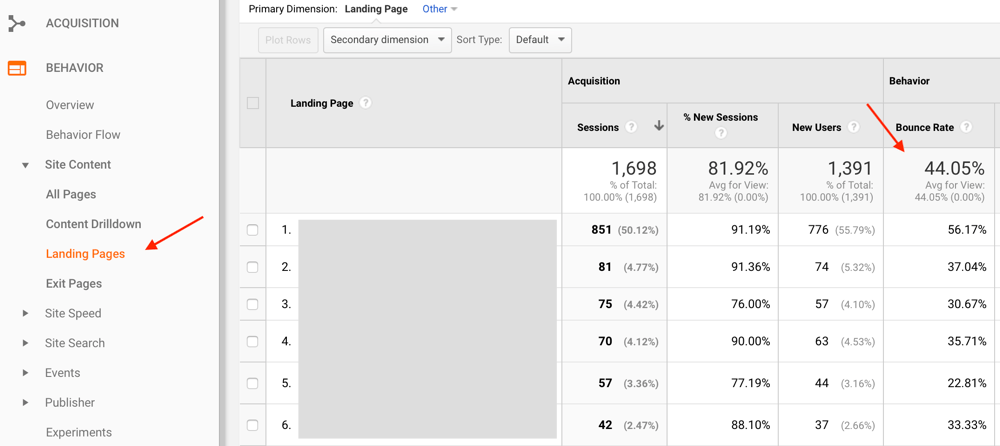Toggle the select-all checkbox in table header

(x=253, y=103)
